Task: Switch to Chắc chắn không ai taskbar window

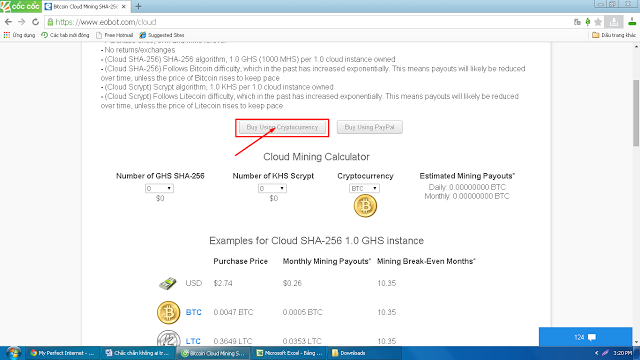Action: tap(138, 353)
